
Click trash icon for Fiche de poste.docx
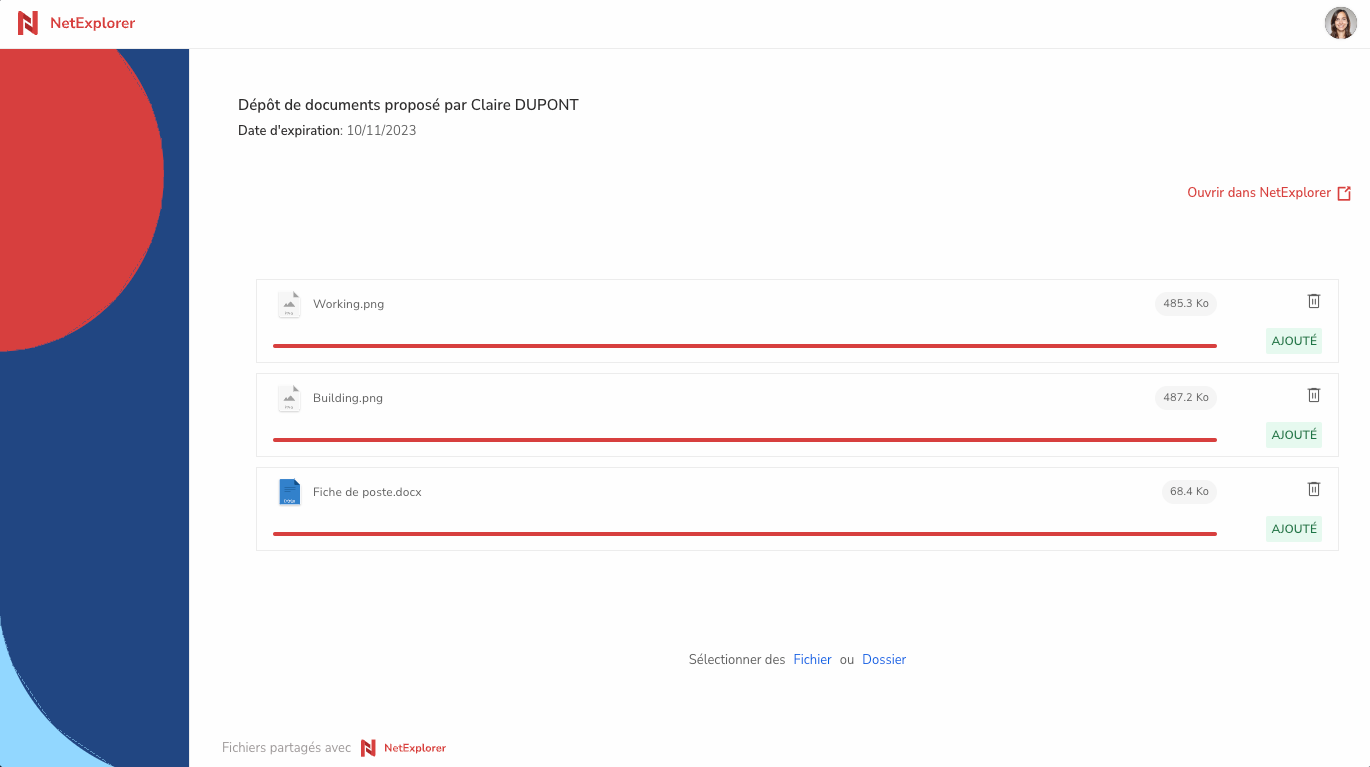click(x=1314, y=489)
